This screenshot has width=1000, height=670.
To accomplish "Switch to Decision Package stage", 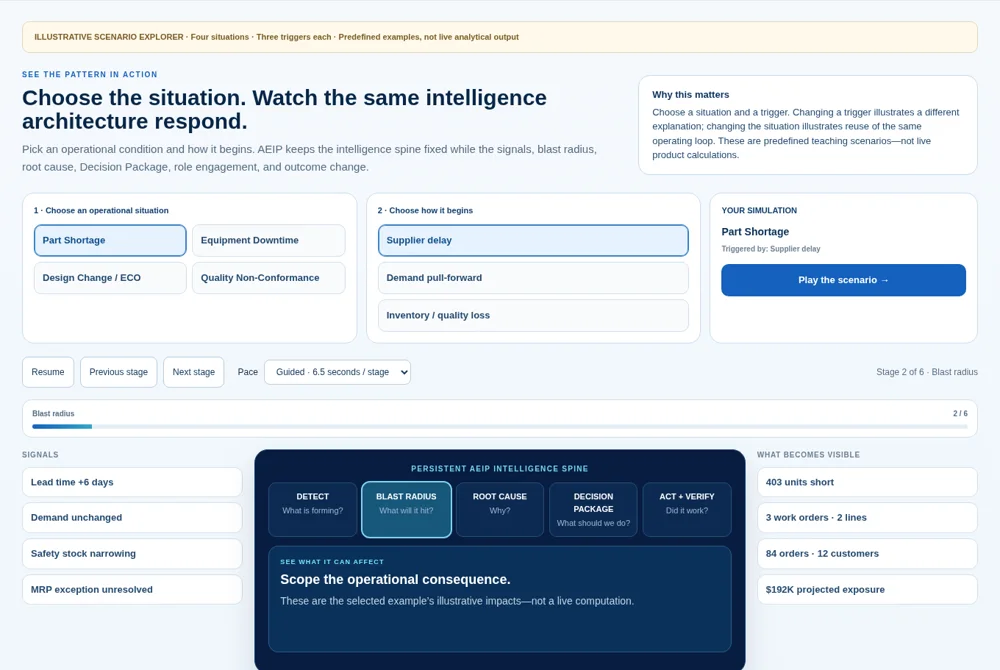I will [x=593, y=509].
